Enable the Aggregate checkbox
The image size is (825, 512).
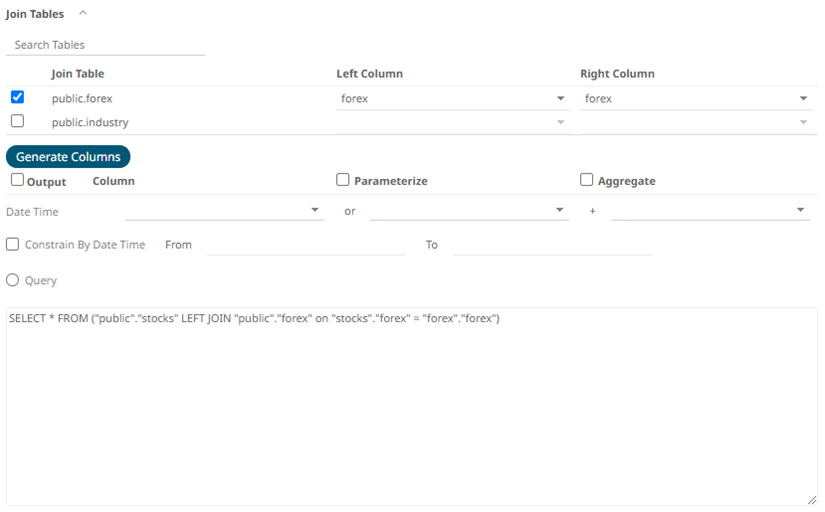pos(587,181)
